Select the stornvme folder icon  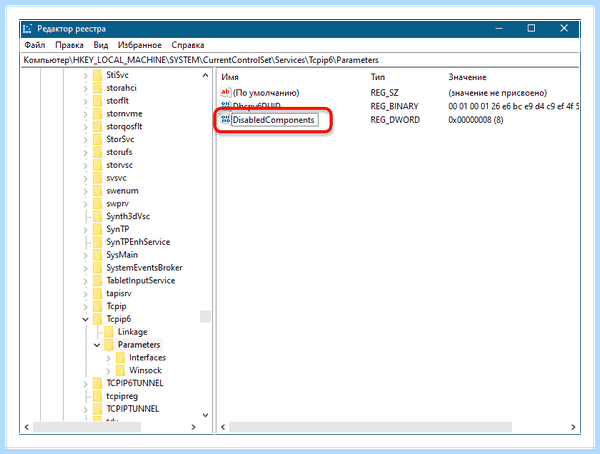coord(98,114)
